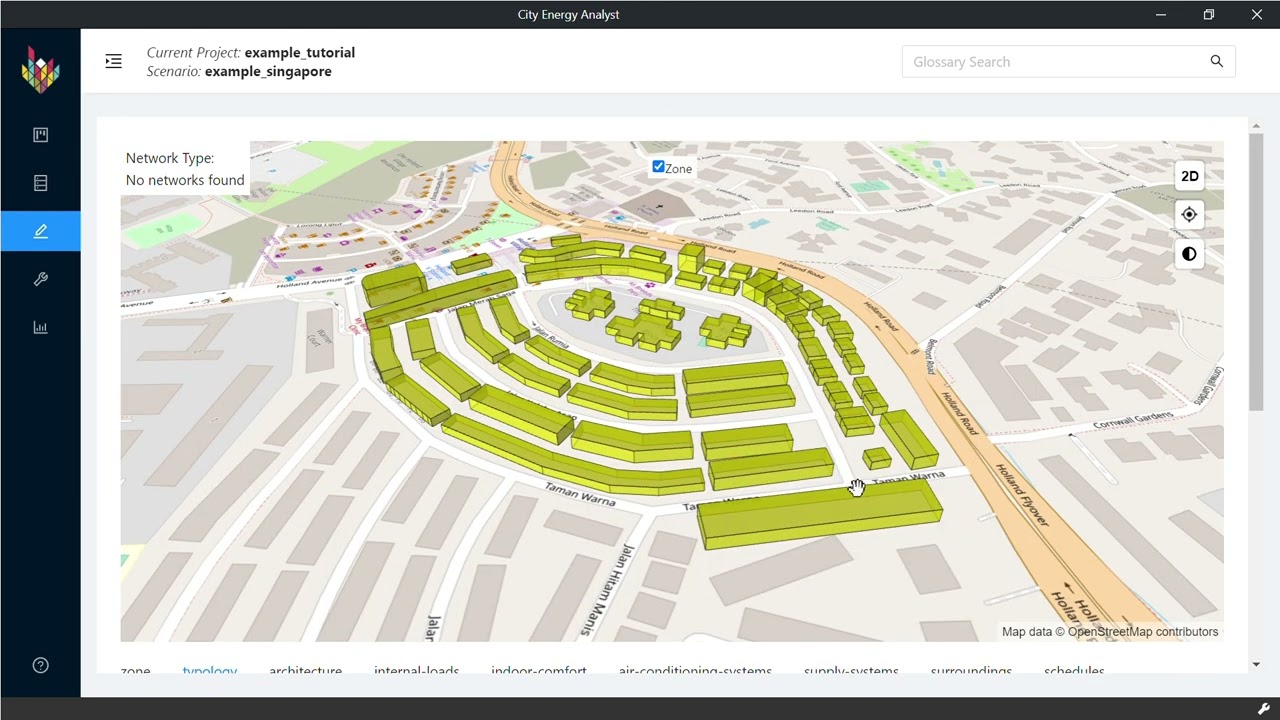Open the Dashboard bar chart icon
The height and width of the screenshot is (720, 1280).
pos(40,327)
